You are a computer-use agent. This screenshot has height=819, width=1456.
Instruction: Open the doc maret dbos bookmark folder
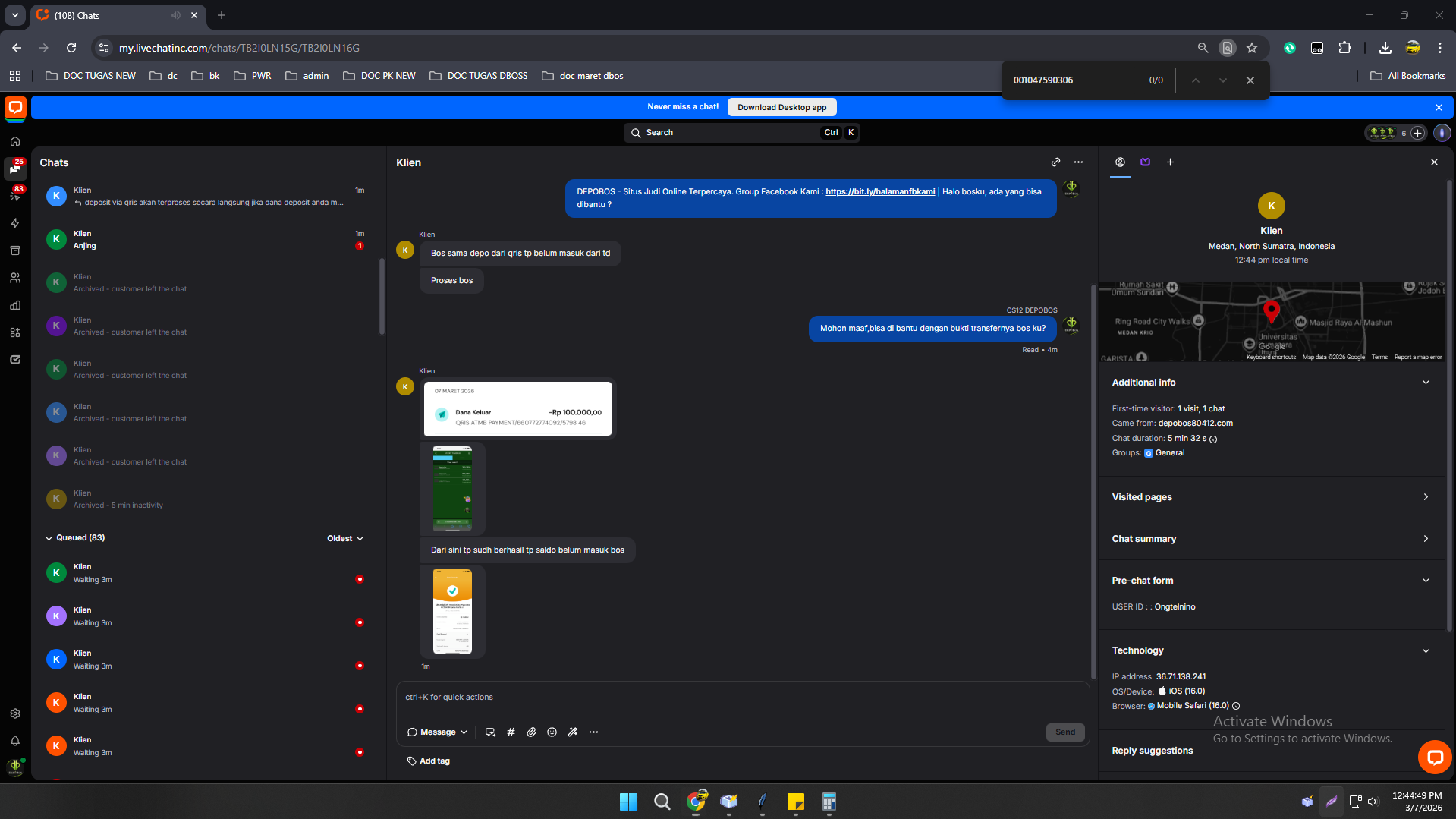point(583,76)
